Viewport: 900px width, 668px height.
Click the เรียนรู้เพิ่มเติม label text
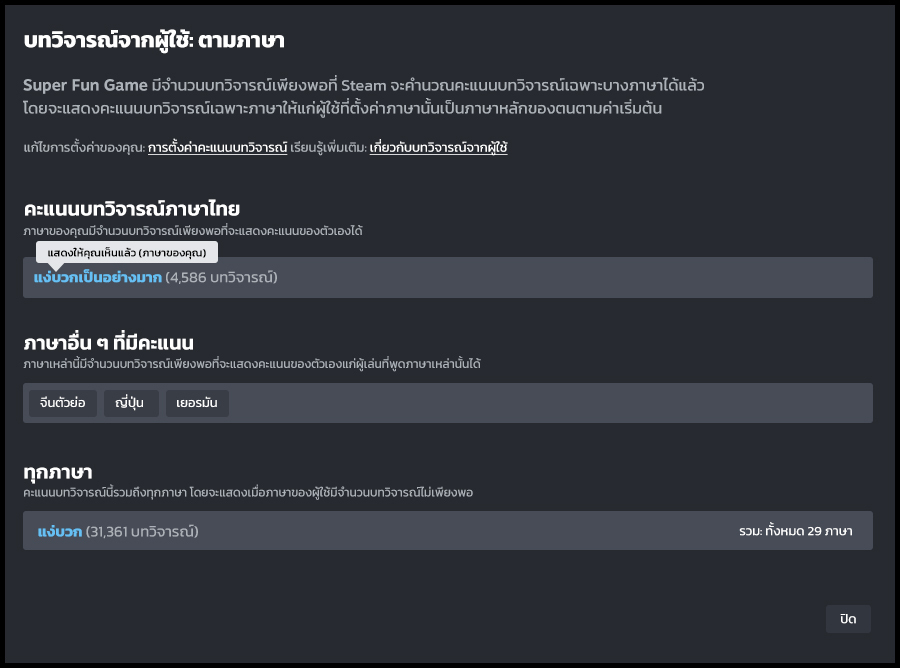(x=328, y=148)
